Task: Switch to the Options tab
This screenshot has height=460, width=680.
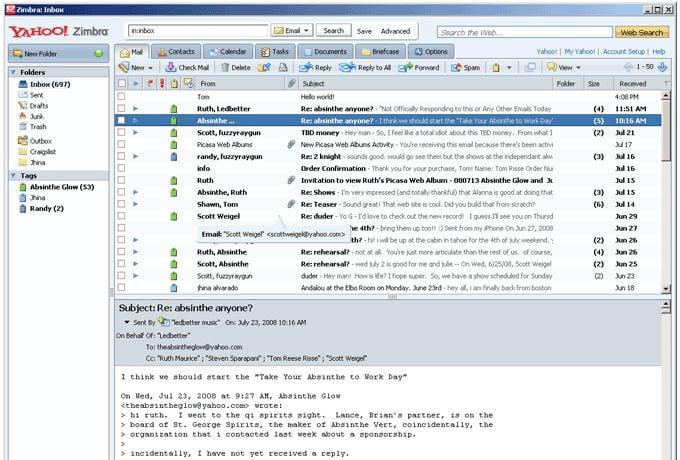Action: [431, 52]
